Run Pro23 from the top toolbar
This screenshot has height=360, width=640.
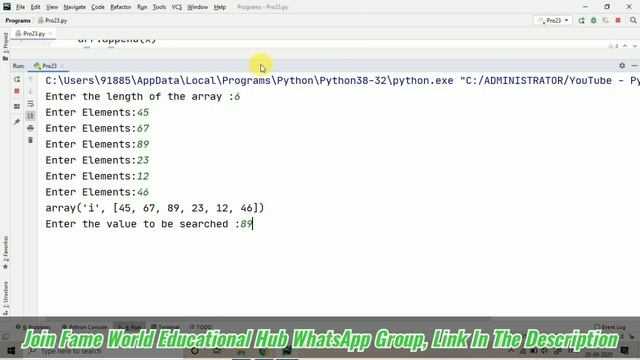pyautogui.click(x=581, y=20)
